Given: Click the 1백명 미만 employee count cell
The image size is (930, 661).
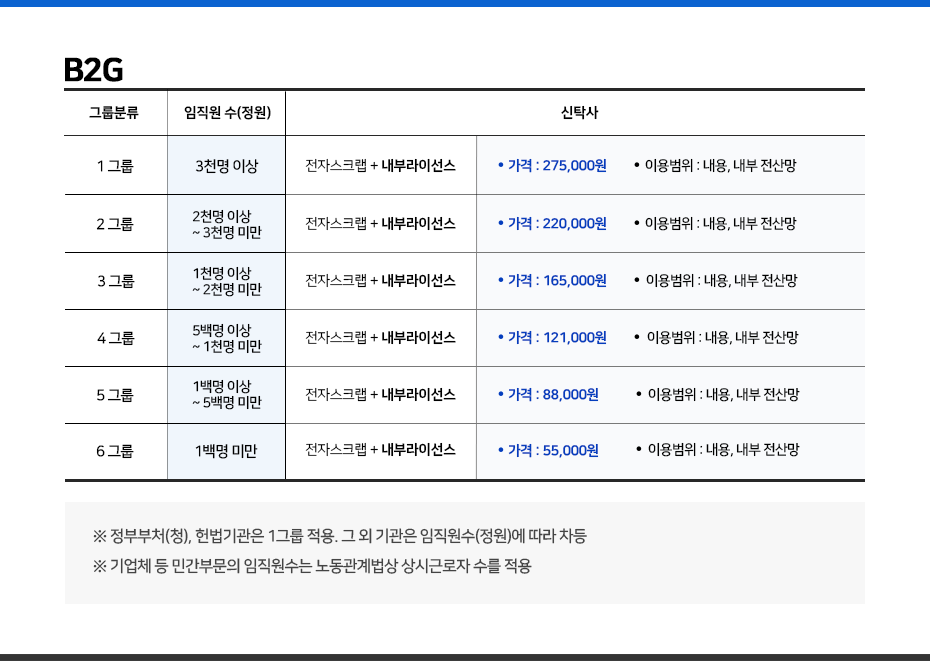Looking at the screenshot, I should pos(226,451).
